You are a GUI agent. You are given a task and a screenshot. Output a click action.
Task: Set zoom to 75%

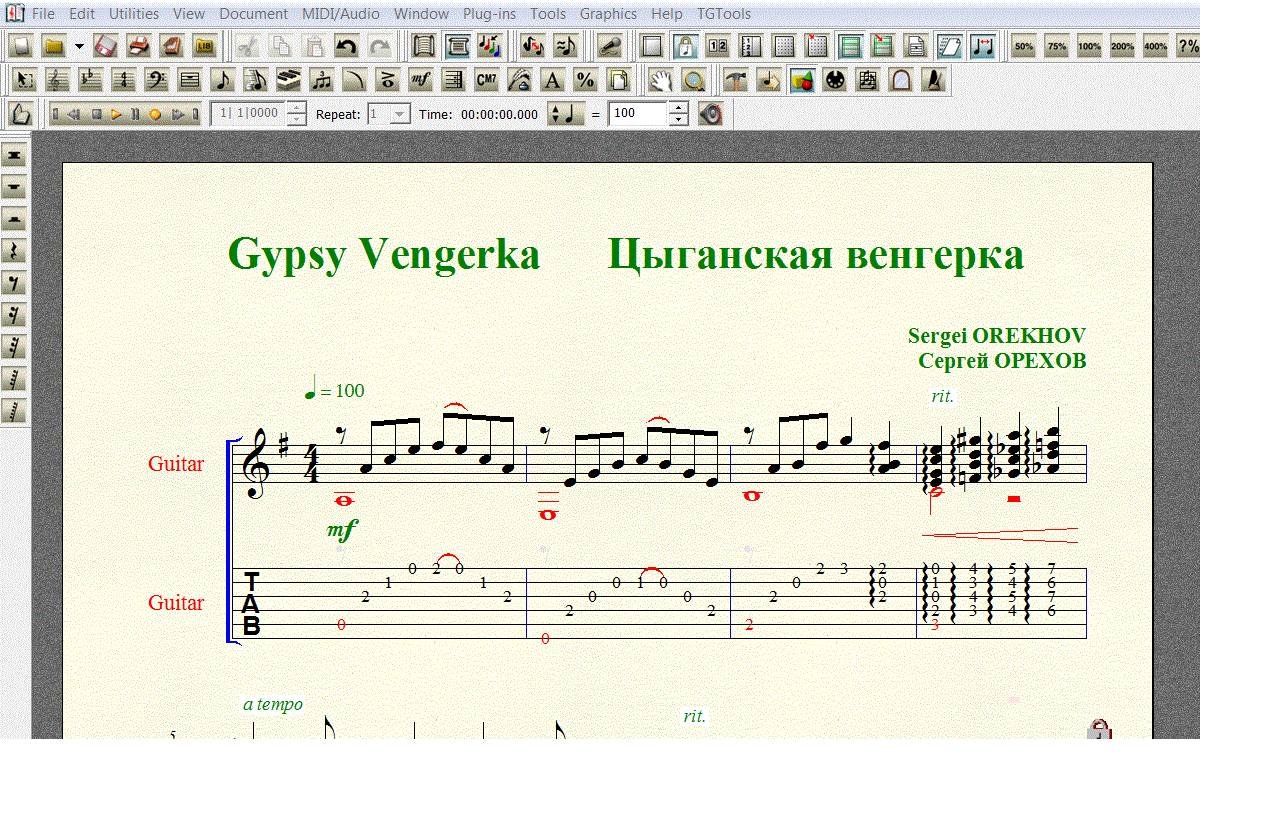pos(1057,46)
